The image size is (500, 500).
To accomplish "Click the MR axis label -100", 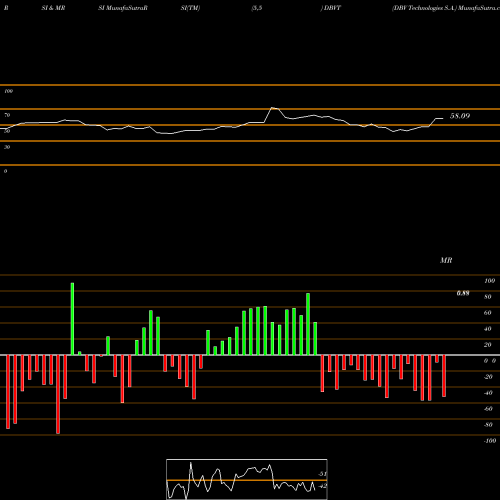I will (490, 441).
